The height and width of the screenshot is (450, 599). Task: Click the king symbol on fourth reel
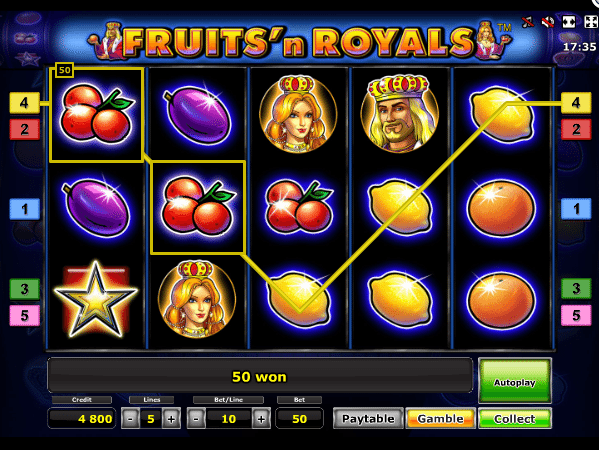click(400, 113)
